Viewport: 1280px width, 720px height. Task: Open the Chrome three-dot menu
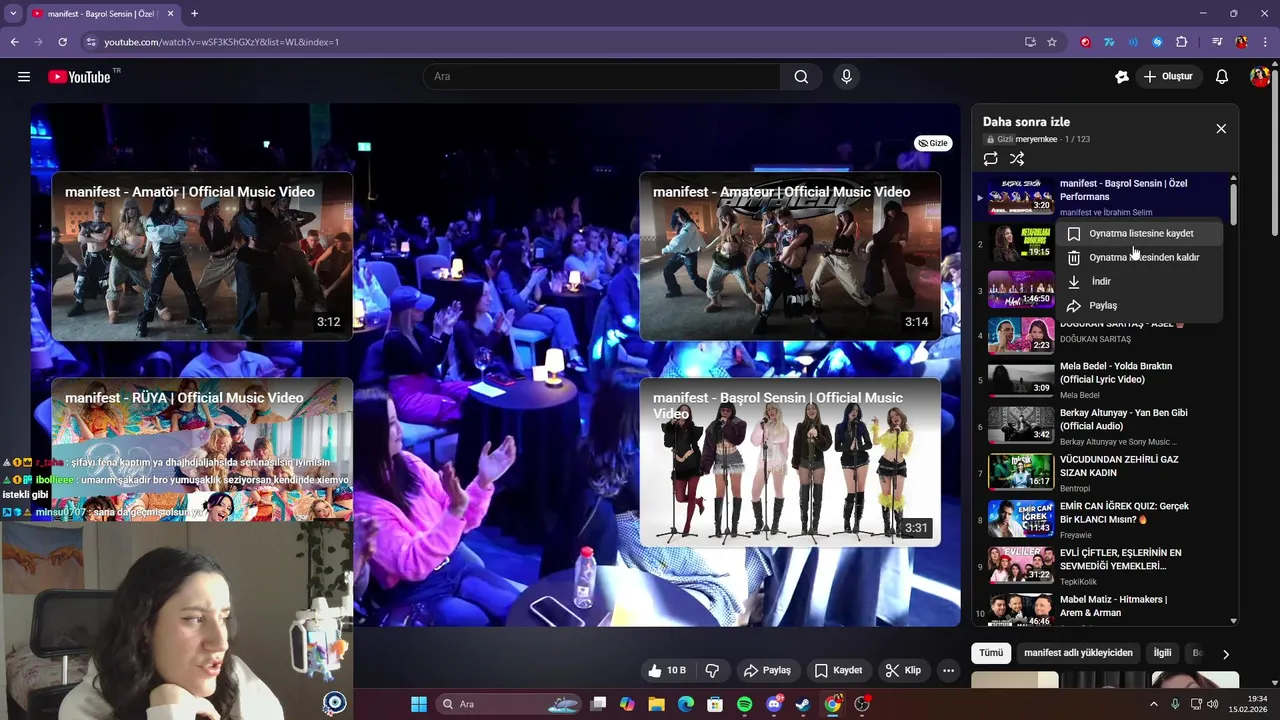(1265, 42)
